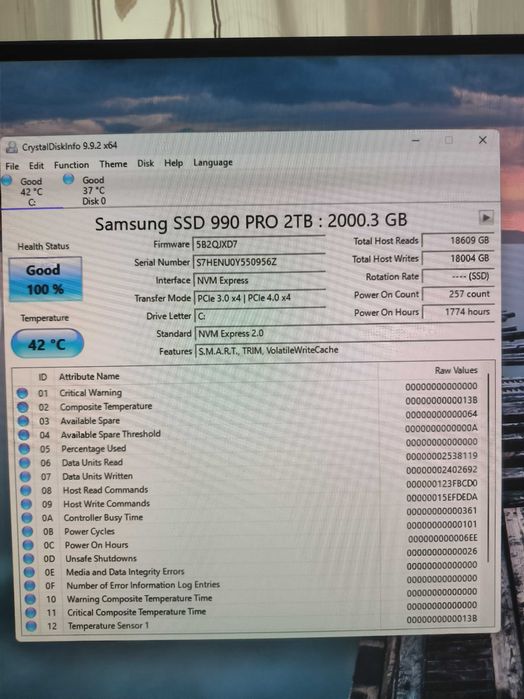The width and height of the screenshot is (524, 699).
Task: Click status icon for Available Spare Threshold row
Action: point(24,435)
